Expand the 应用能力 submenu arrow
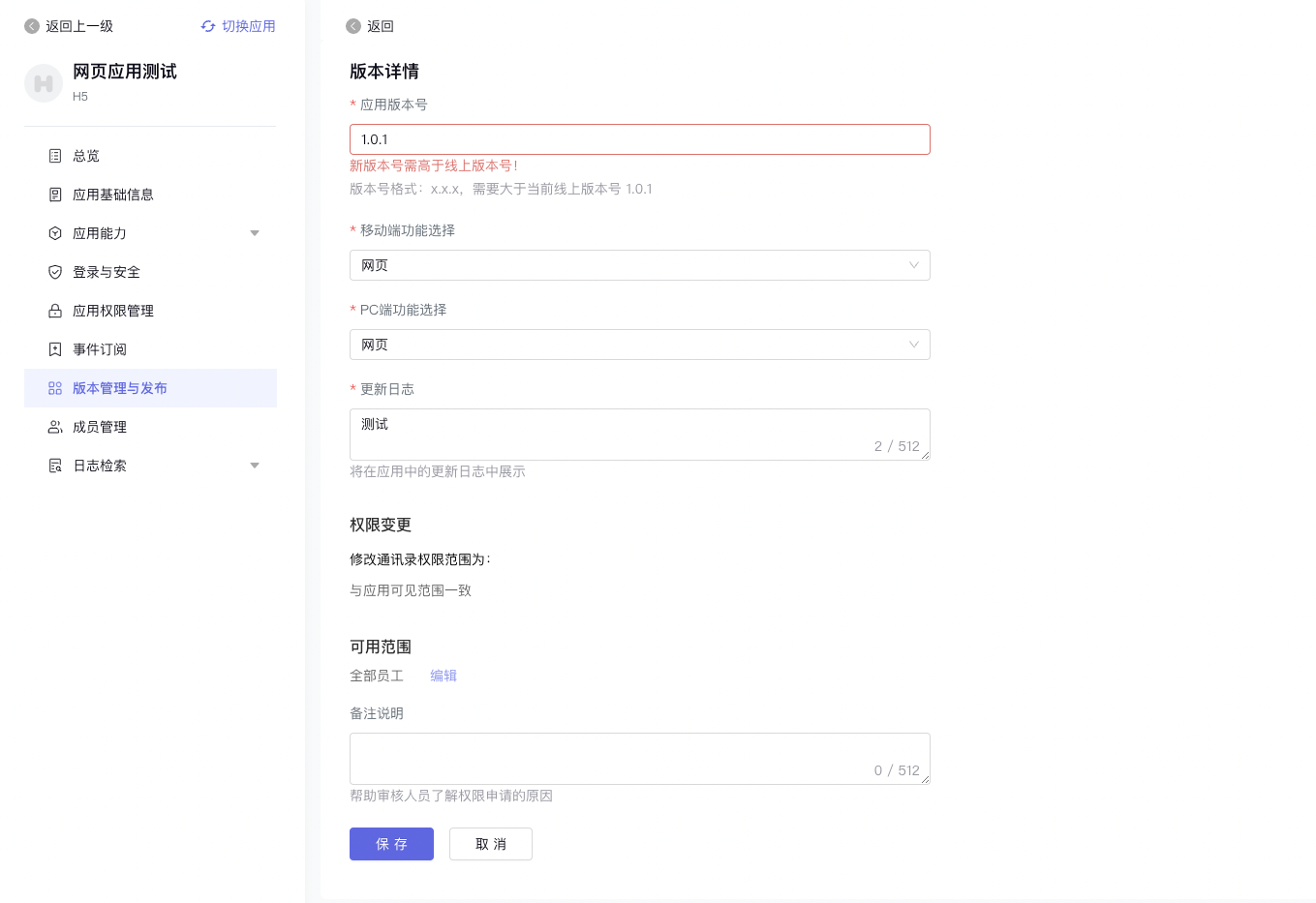The image size is (1316, 903). click(x=255, y=233)
